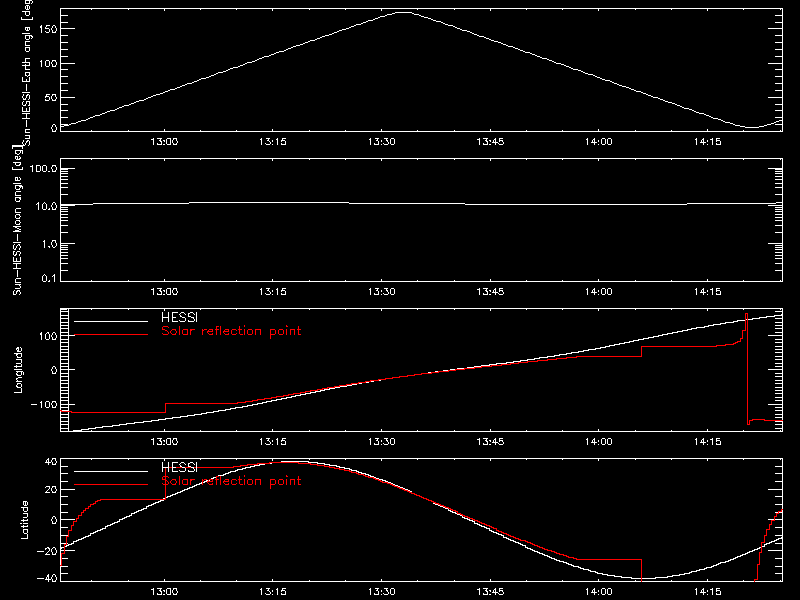Image resolution: width=800 pixels, height=600 pixels.
Task: Click the -40 tick label on Latitude axis
Action: click(47, 579)
